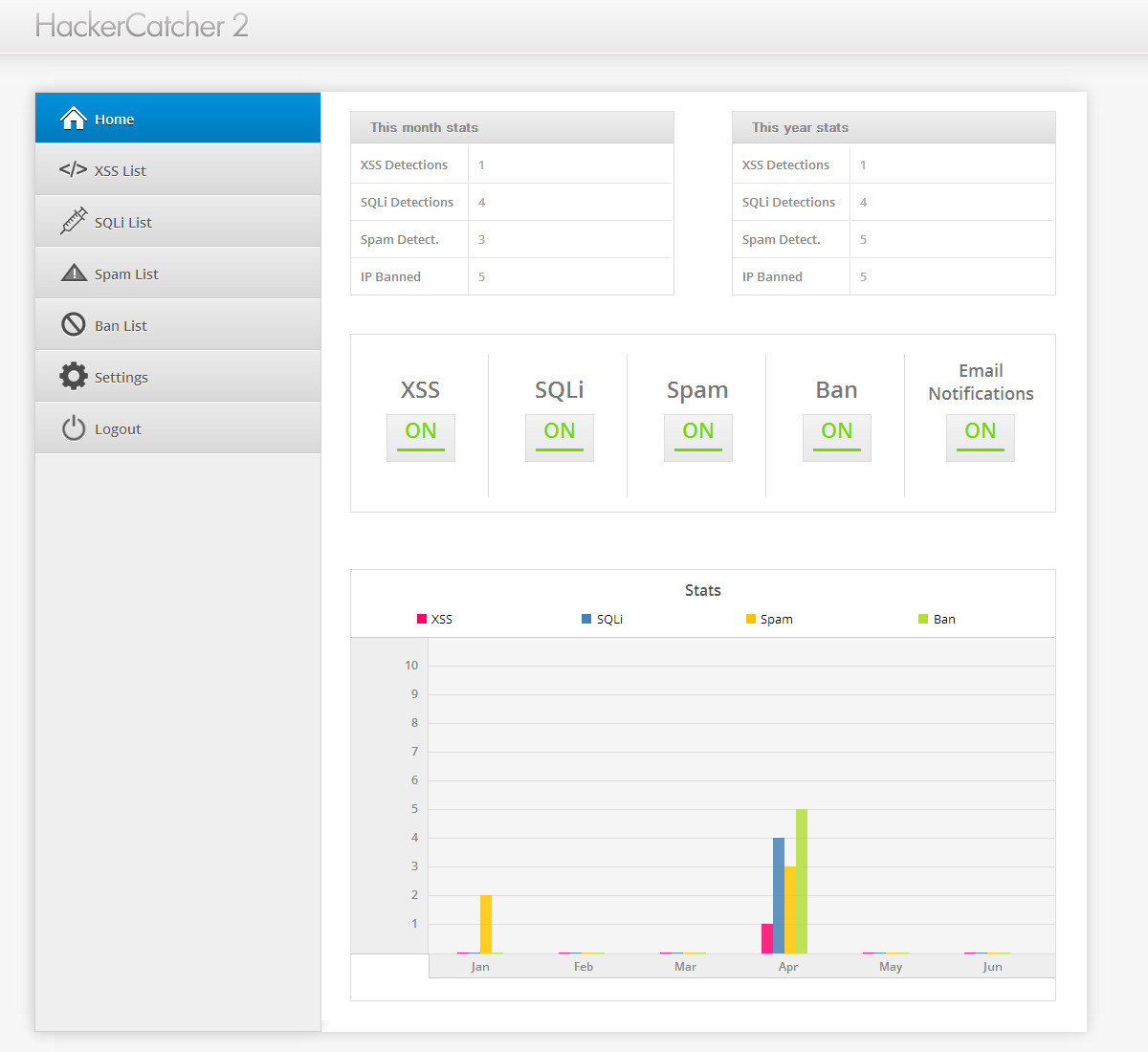Click "SQLi Detections" in This month stats
The height and width of the screenshot is (1052, 1148).
407,202
